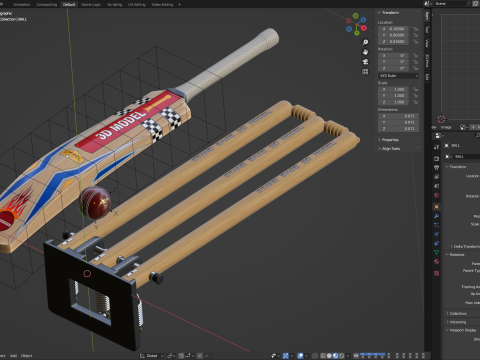Open the World properties tab icon

point(436,195)
